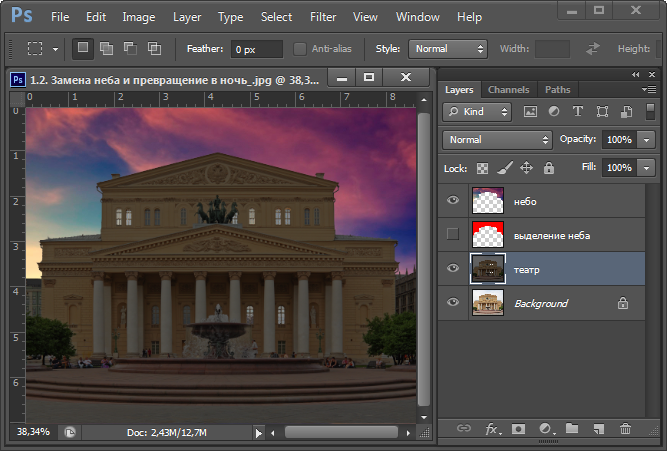
Task: Filter layers by type (T icon)
Action: coord(578,112)
